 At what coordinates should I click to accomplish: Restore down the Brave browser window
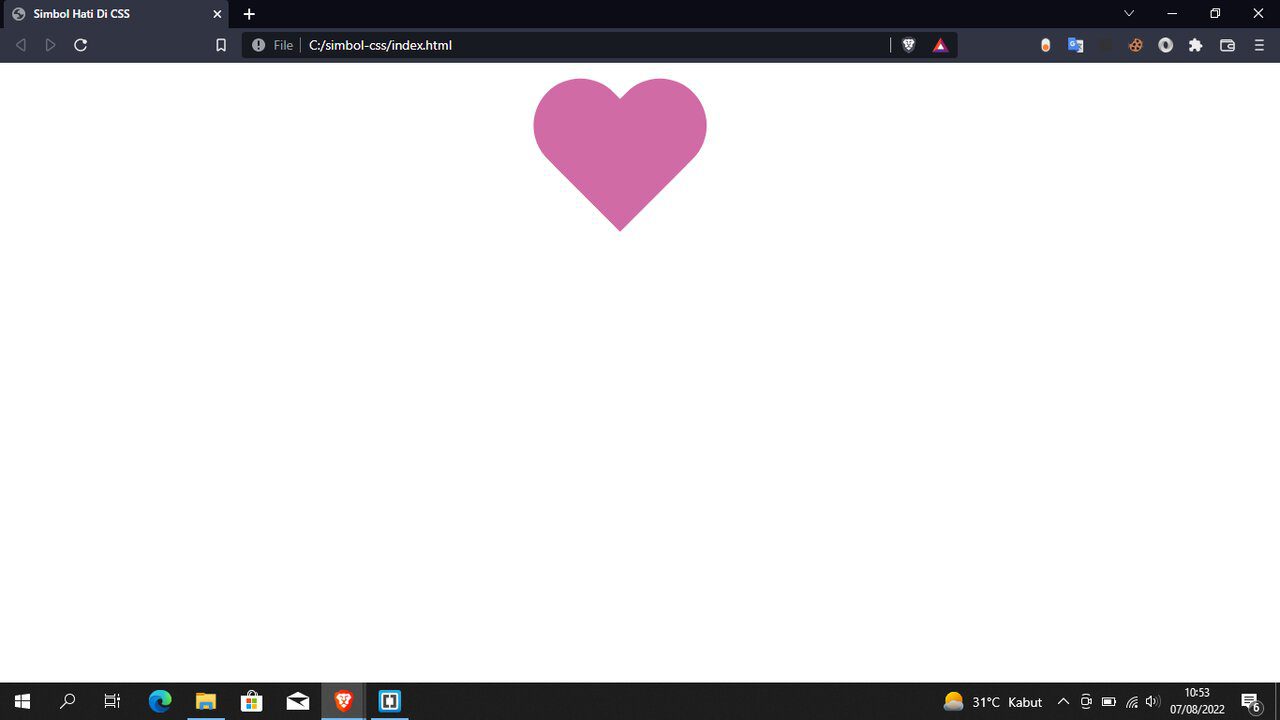(1215, 13)
